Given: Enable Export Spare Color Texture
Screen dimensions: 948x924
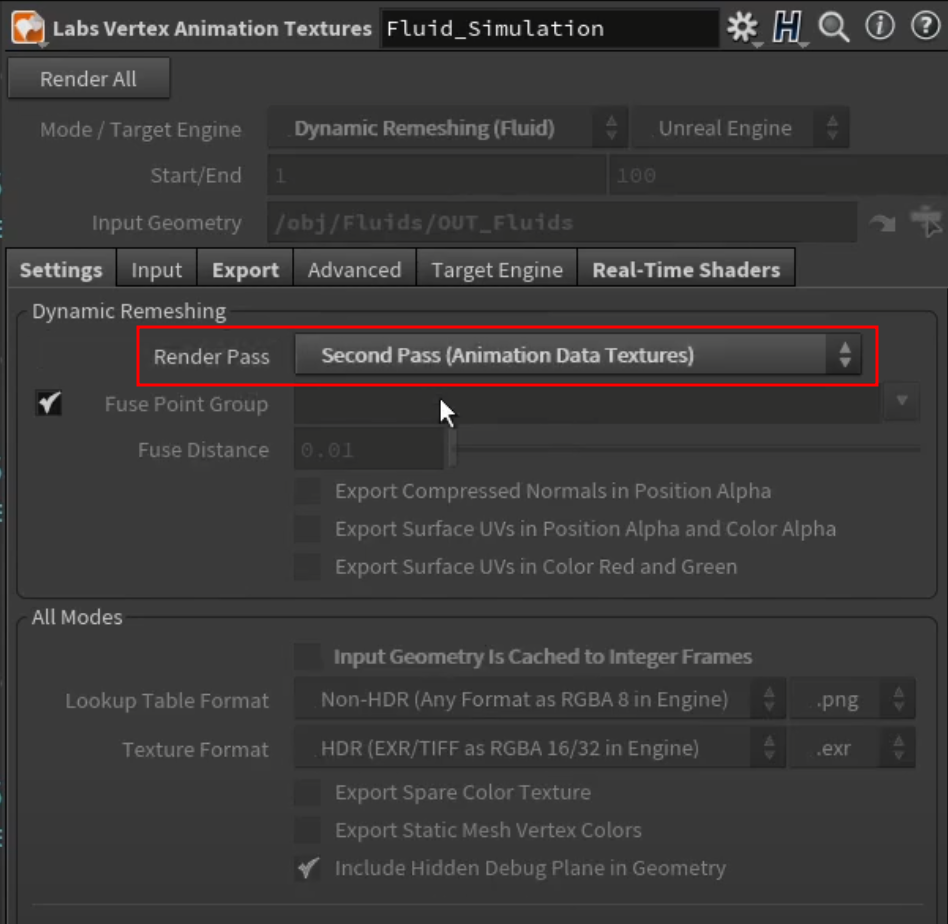Looking at the screenshot, I should click(x=308, y=792).
